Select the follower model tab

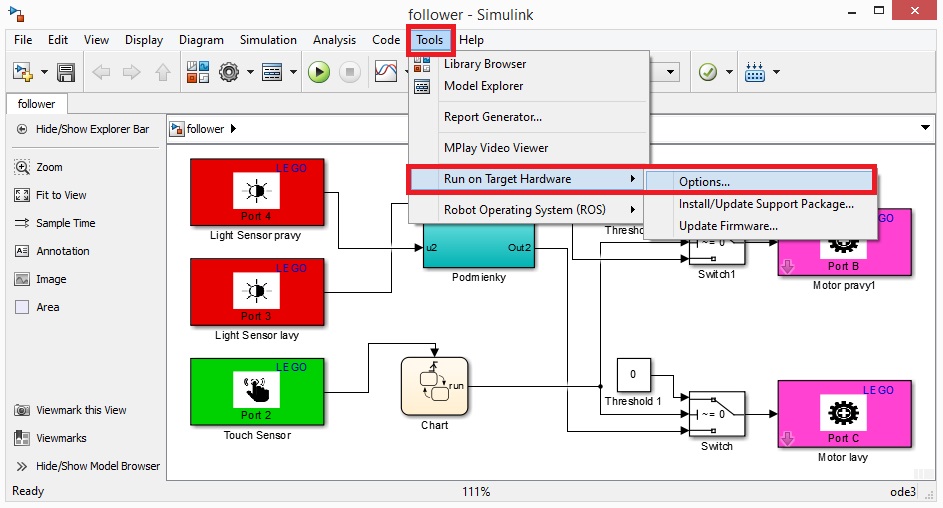point(37,104)
